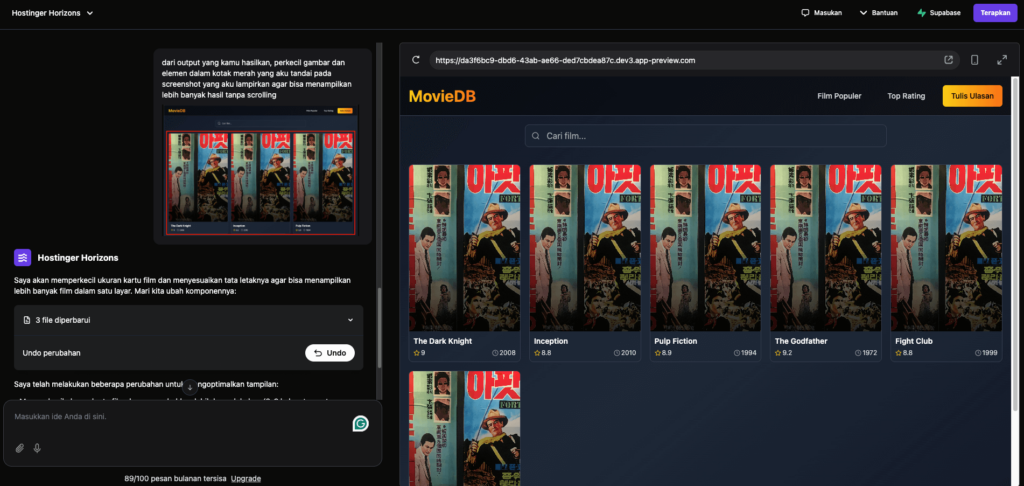
Task: Click the 9.2 rating on The Godfather
Action: (x=787, y=353)
